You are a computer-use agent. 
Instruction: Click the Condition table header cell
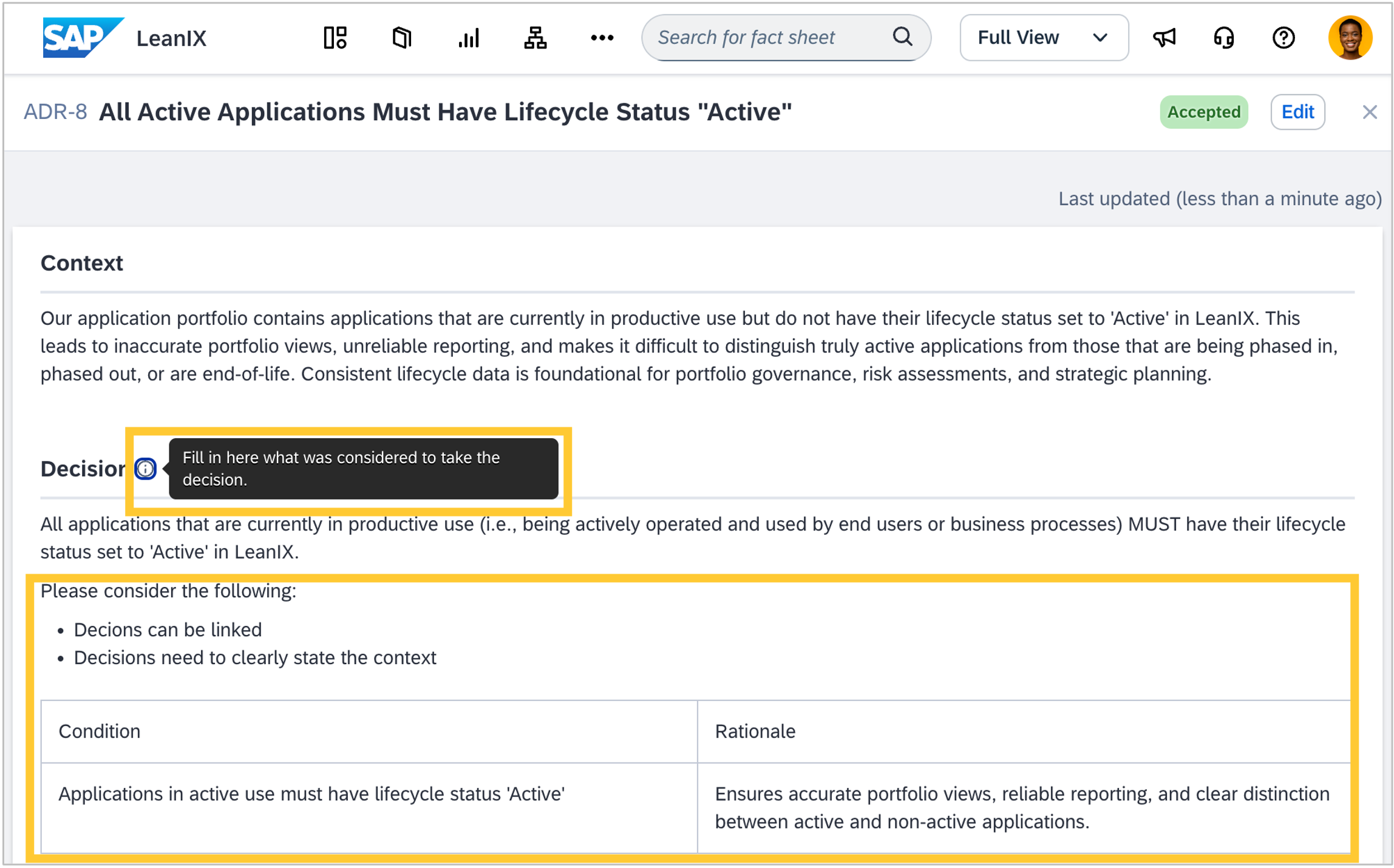point(369,731)
